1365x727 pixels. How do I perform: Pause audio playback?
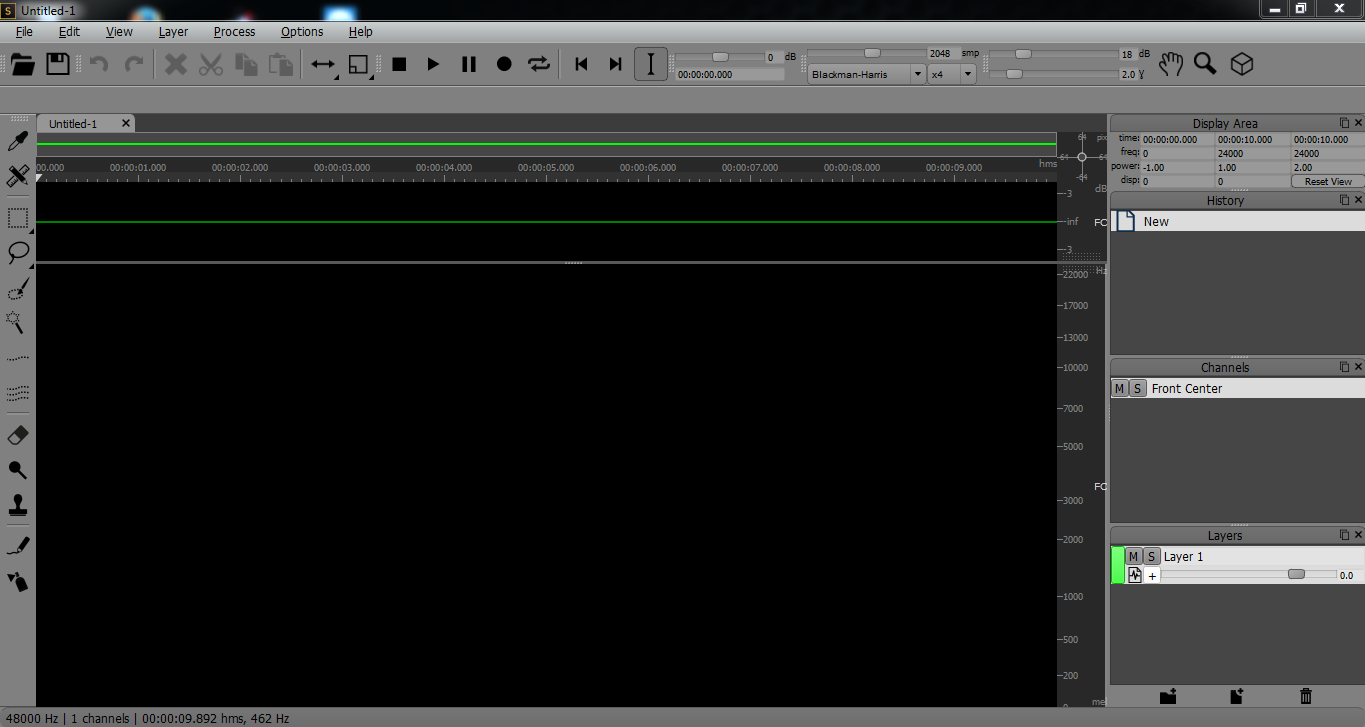pyautogui.click(x=468, y=64)
